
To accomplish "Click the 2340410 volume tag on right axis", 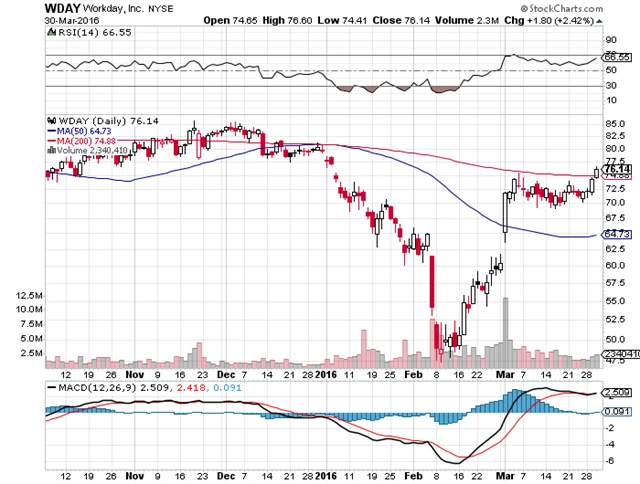I will point(620,354).
